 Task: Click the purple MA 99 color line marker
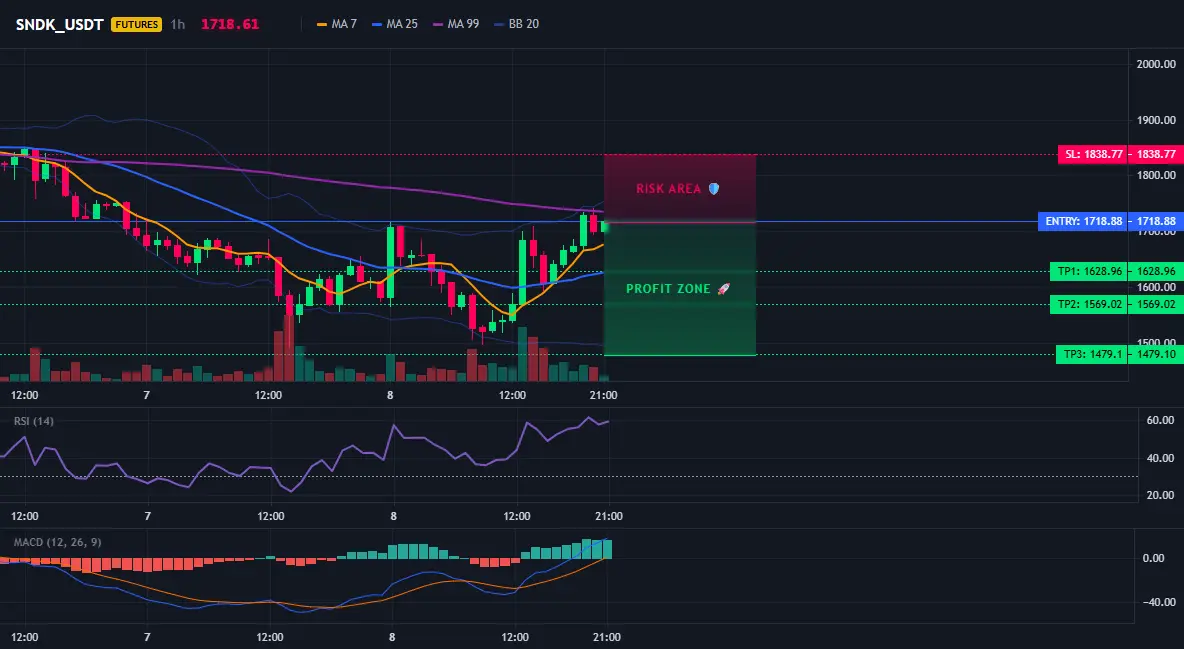438,24
